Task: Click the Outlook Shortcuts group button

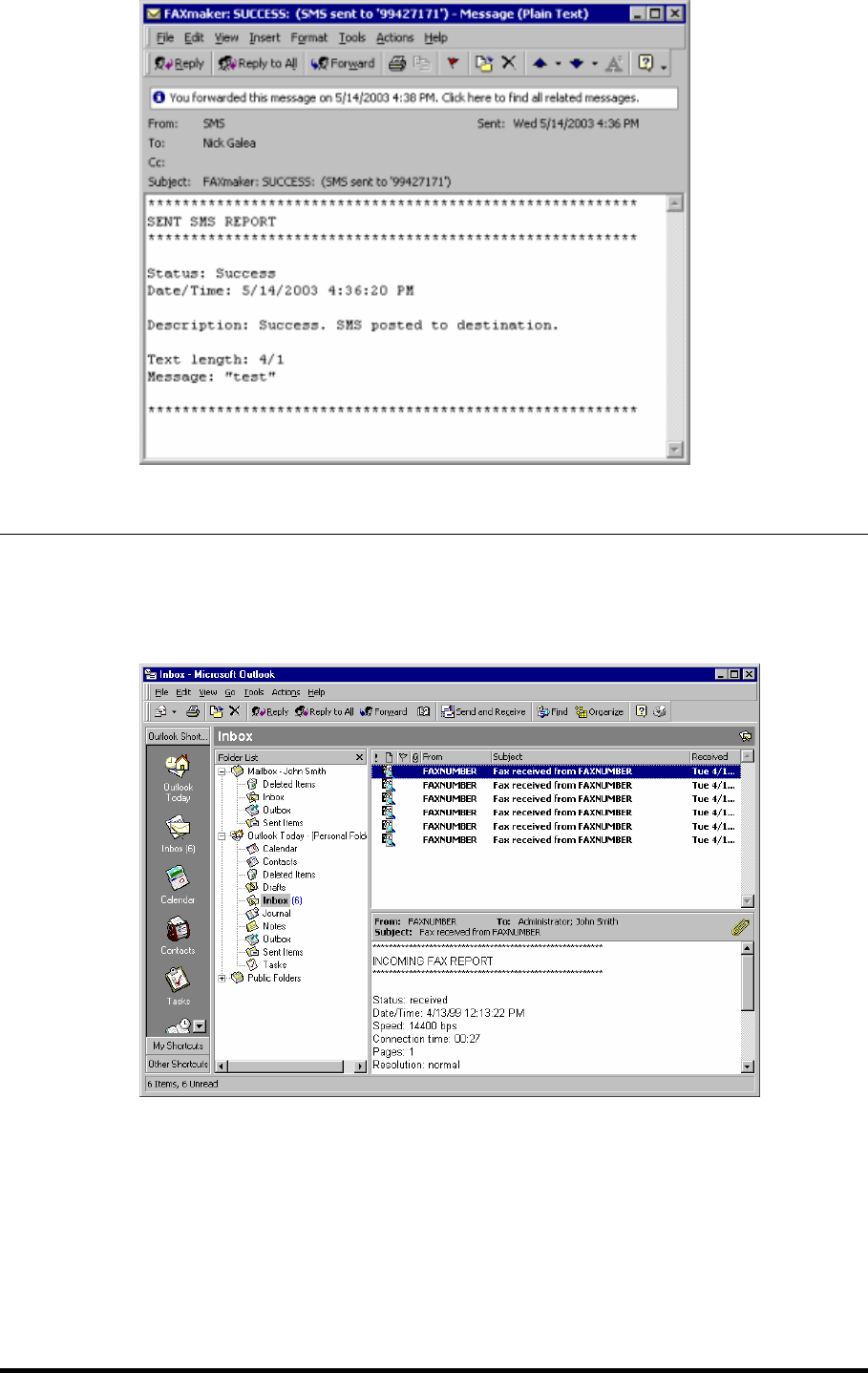Action: 178,736
